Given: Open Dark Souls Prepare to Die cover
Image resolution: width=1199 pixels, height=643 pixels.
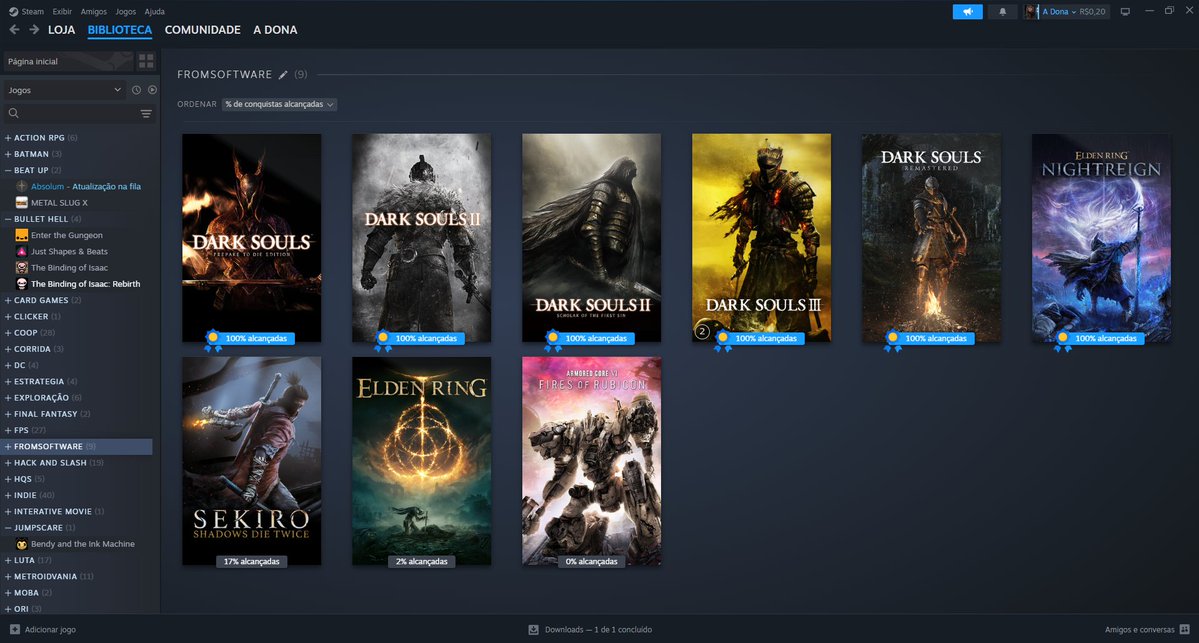Looking at the screenshot, I should [252, 238].
